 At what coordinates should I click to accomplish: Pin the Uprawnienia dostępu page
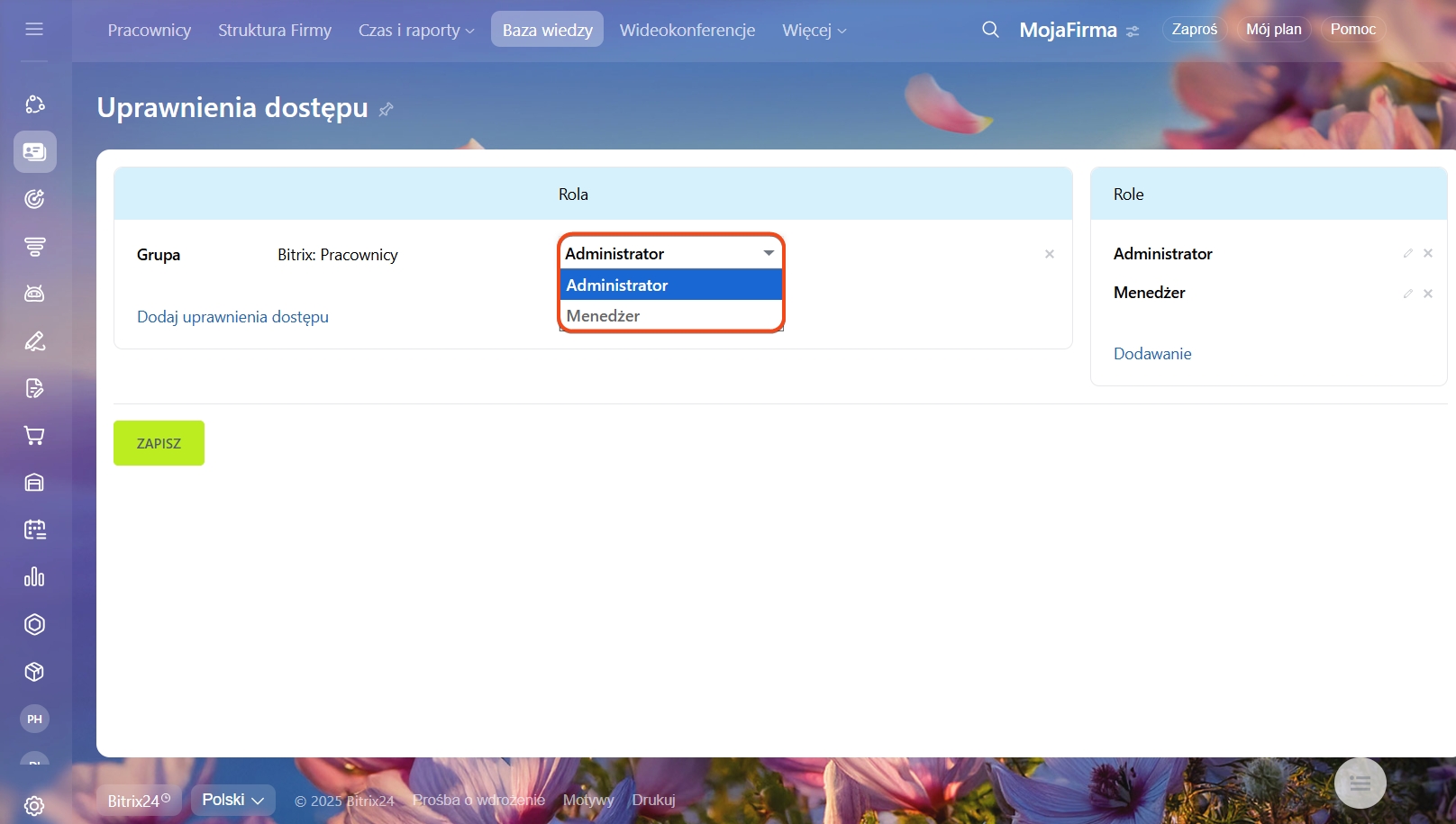387,110
